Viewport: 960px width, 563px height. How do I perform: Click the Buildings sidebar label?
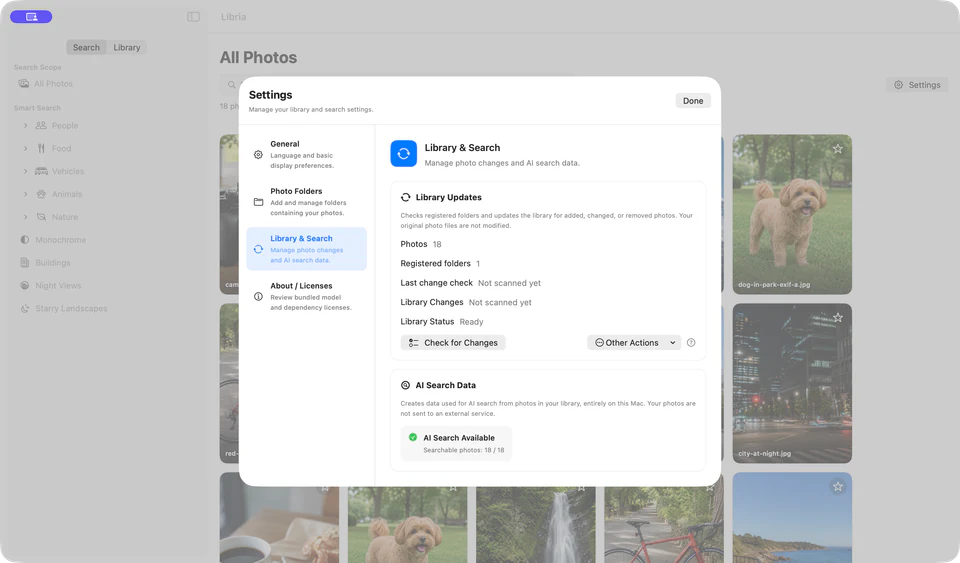(x=53, y=263)
